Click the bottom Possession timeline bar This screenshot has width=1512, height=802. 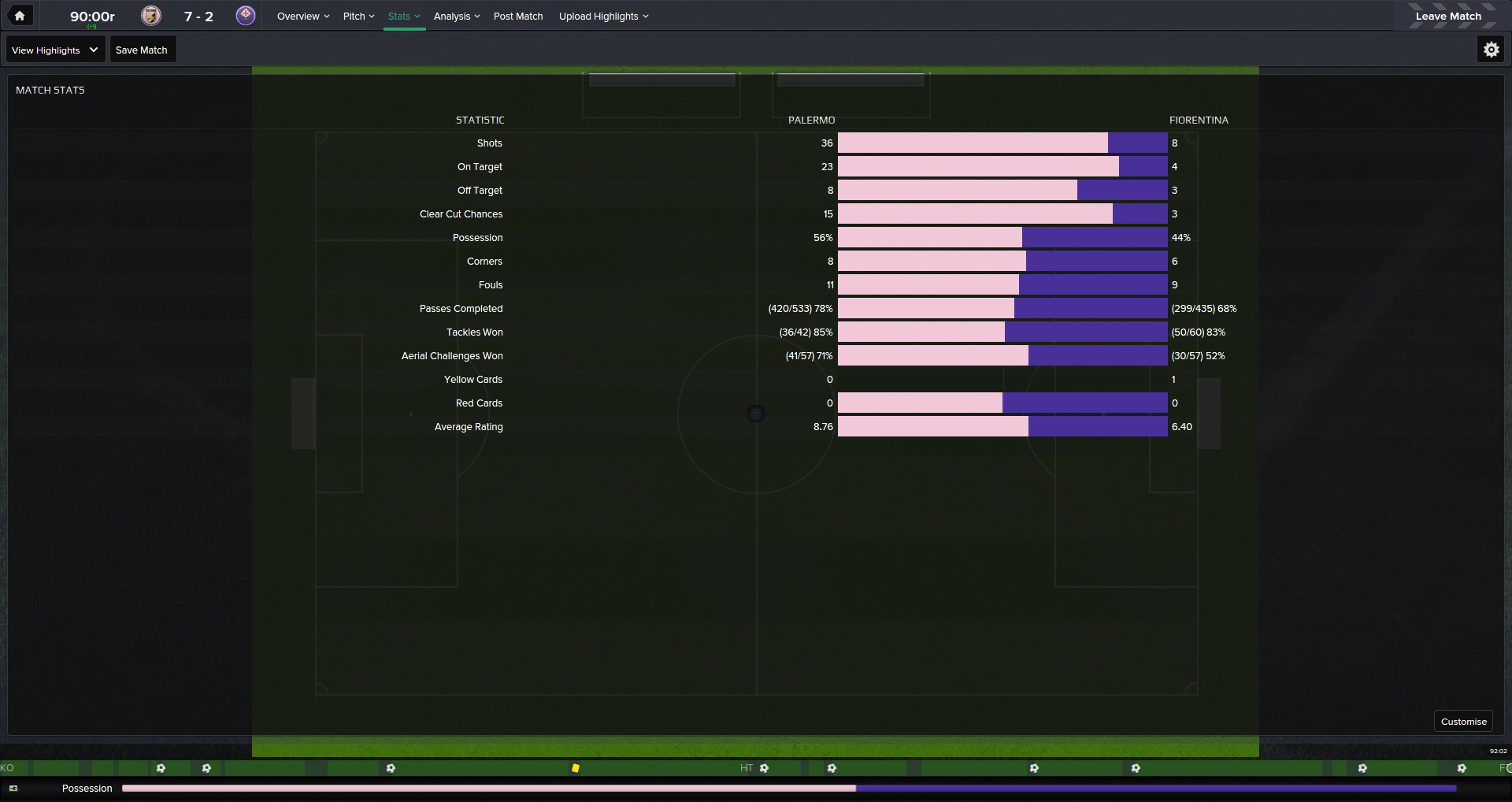pyautogui.click(x=787, y=789)
